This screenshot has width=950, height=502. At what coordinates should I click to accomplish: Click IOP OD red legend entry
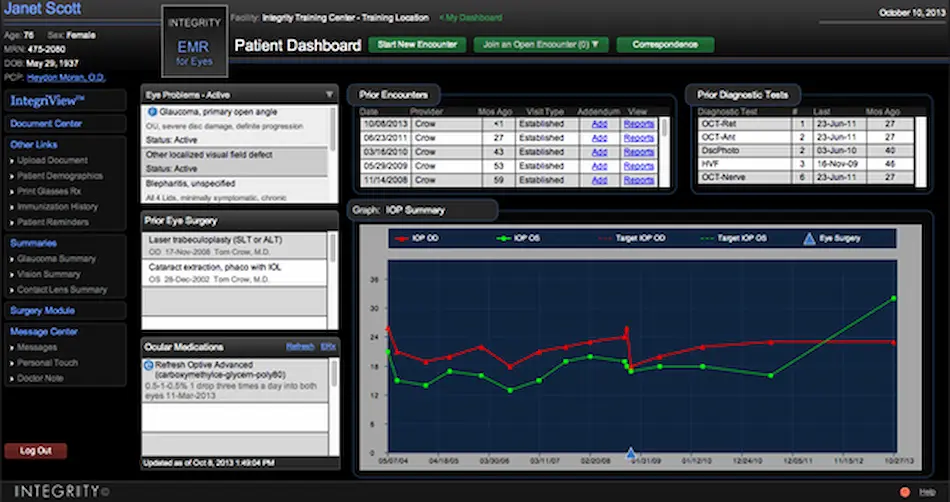(417, 239)
